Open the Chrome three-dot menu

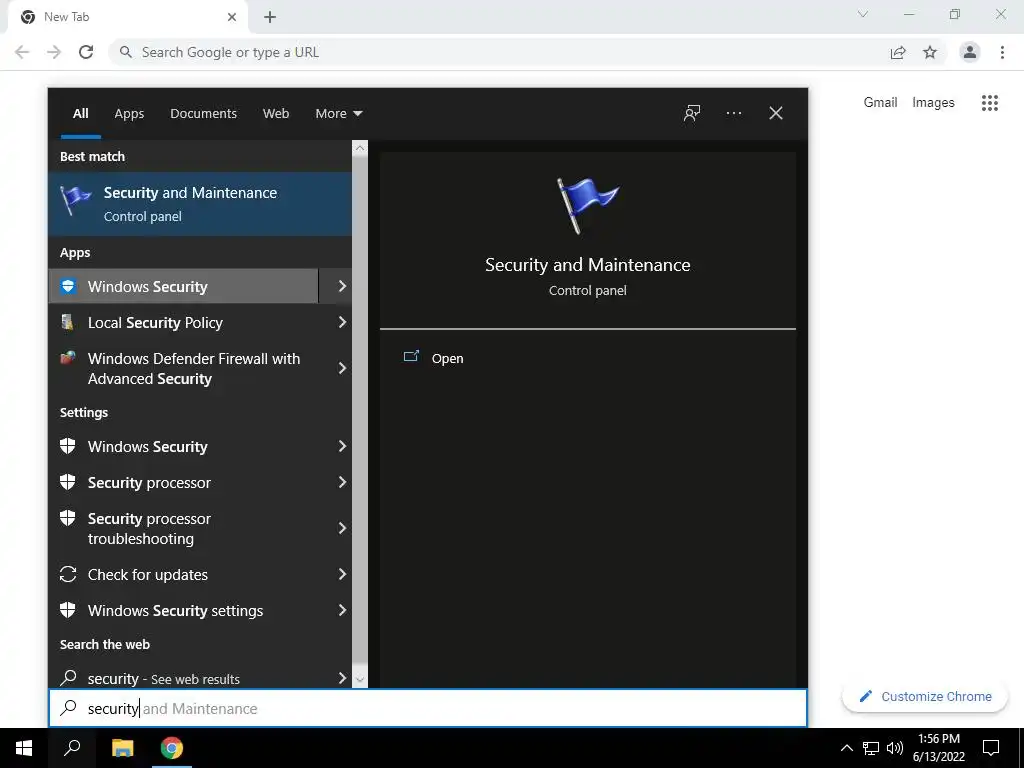(1002, 52)
